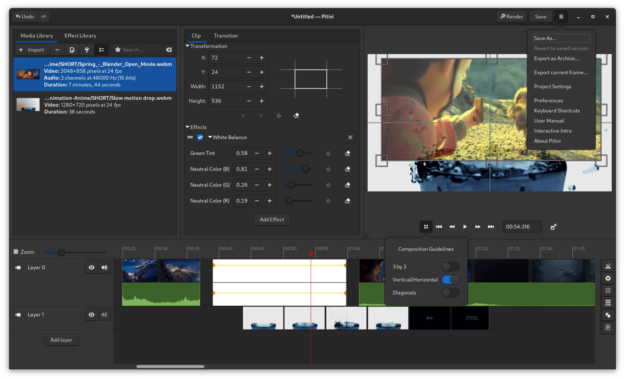Screen dimensions: 625x379
Task: Collapse the Effects section
Action: (197, 127)
